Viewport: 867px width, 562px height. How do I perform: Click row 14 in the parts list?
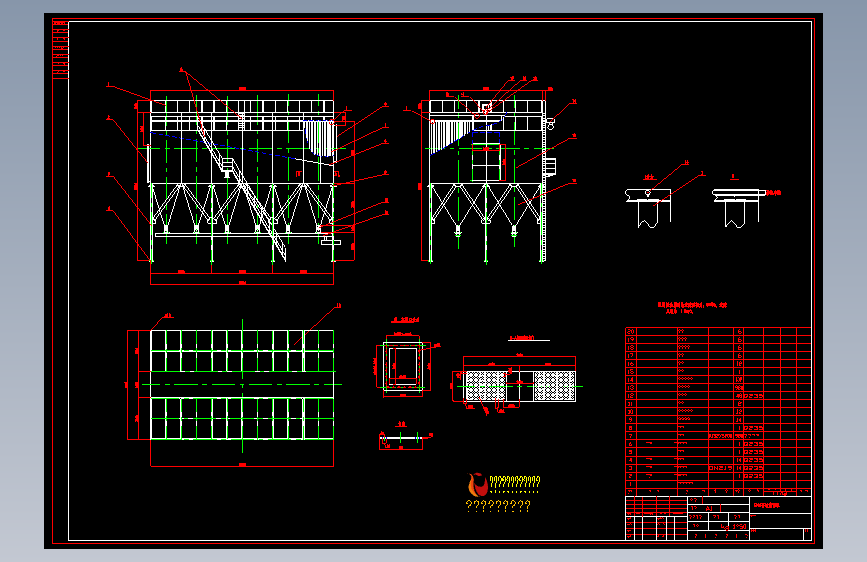[718, 379]
